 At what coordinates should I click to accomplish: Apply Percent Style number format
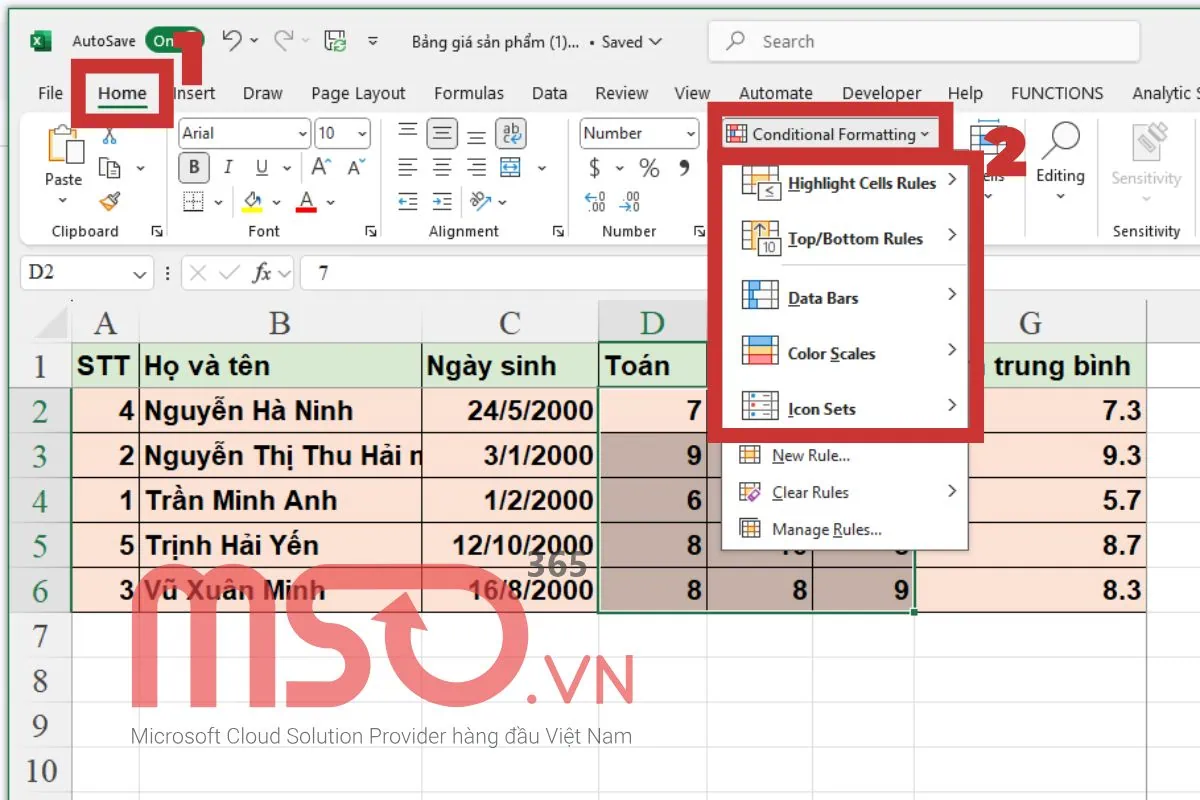649,168
